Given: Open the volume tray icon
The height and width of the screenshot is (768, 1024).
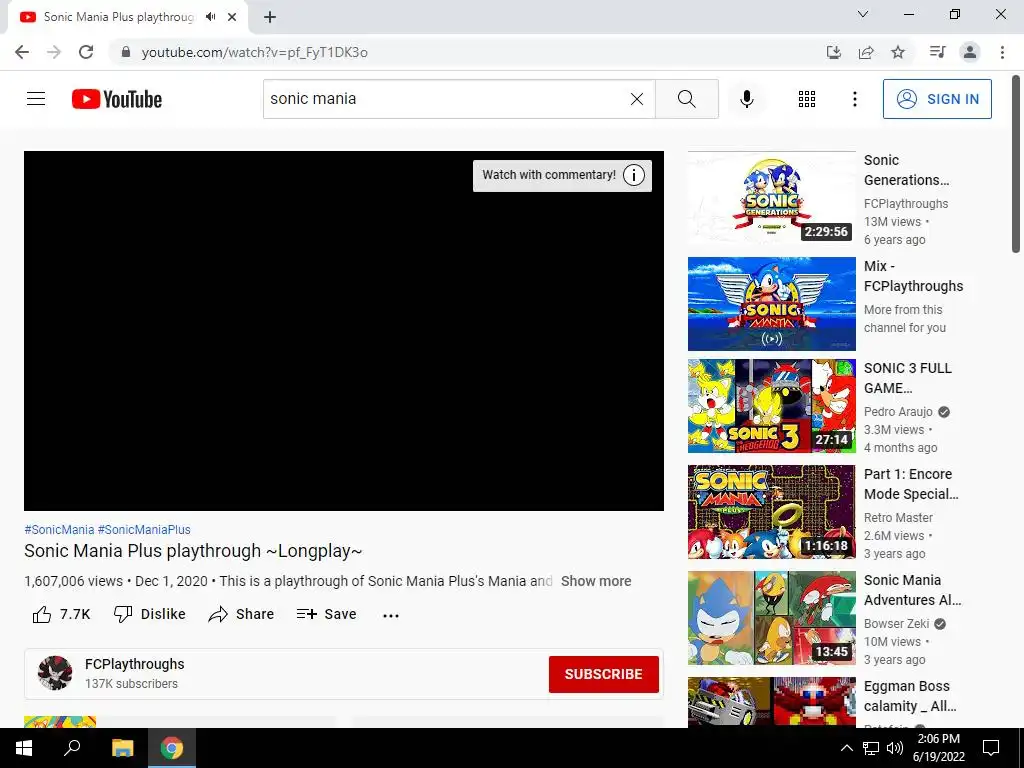Looking at the screenshot, I should [895, 748].
